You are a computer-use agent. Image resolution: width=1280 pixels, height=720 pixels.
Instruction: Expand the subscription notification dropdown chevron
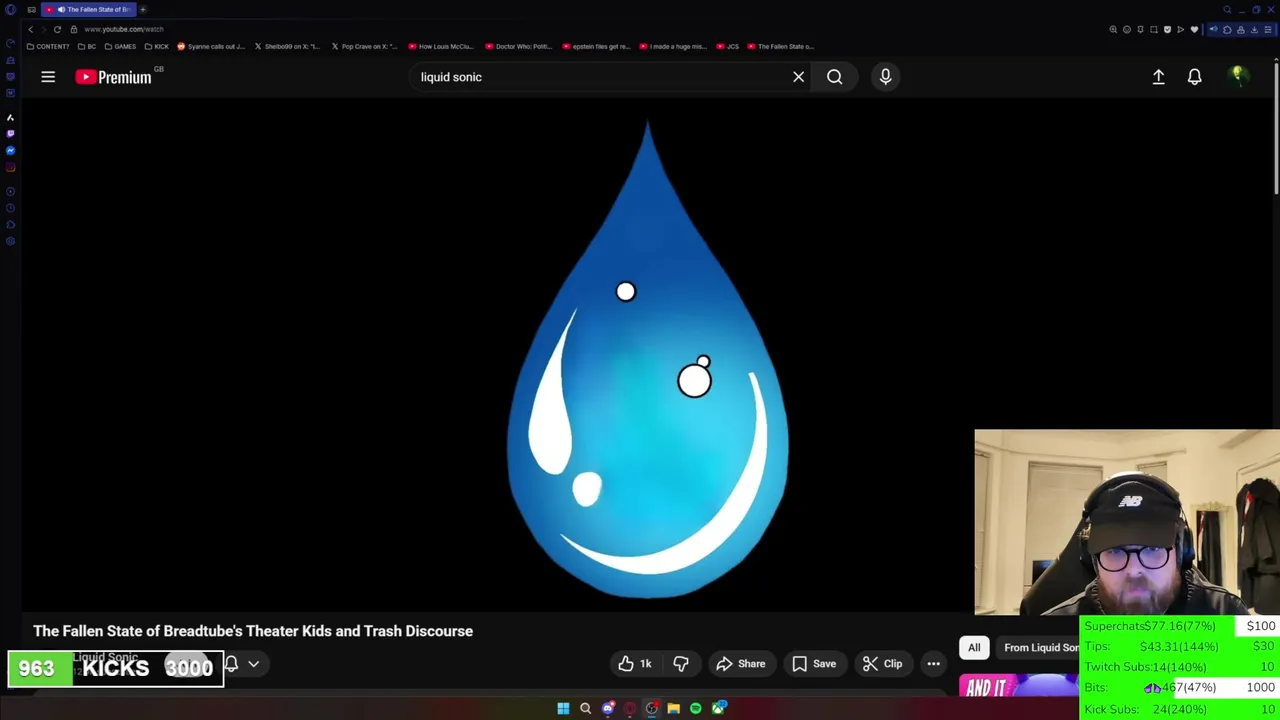point(254,664)
